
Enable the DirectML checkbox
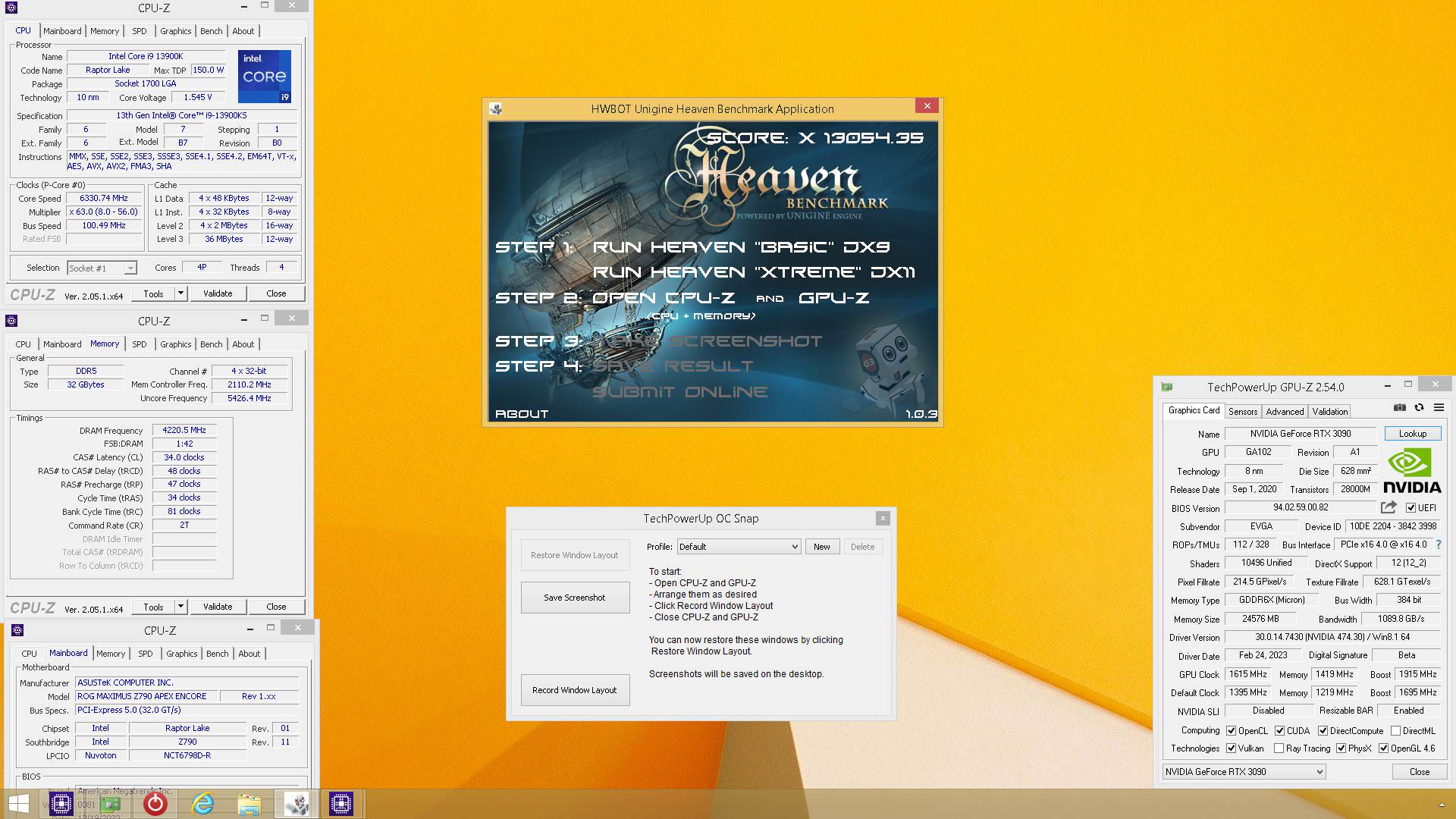click(1395, 731)
